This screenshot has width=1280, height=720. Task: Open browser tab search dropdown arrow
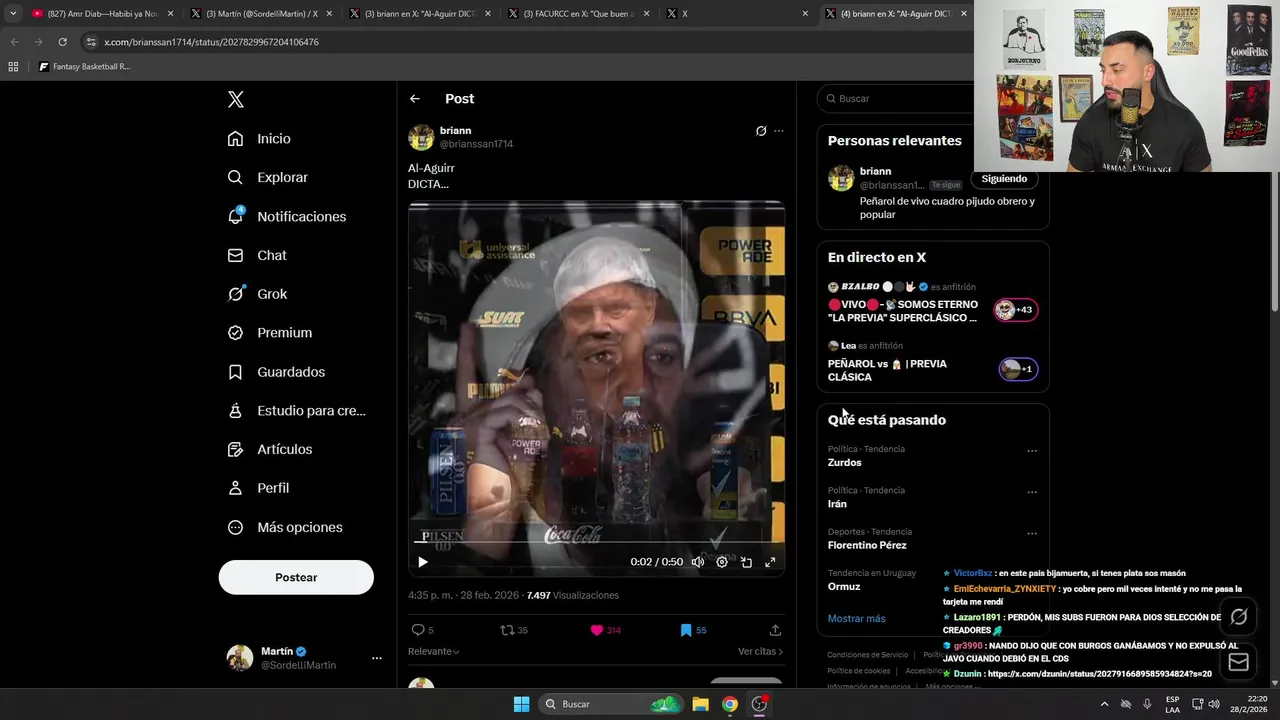[x=12, y=14]
